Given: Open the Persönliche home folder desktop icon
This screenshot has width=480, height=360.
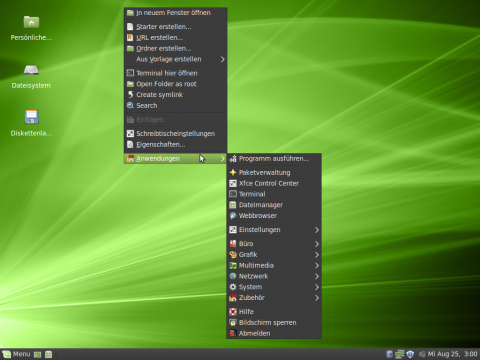Looking at the screenshot, I should (31, 28).
